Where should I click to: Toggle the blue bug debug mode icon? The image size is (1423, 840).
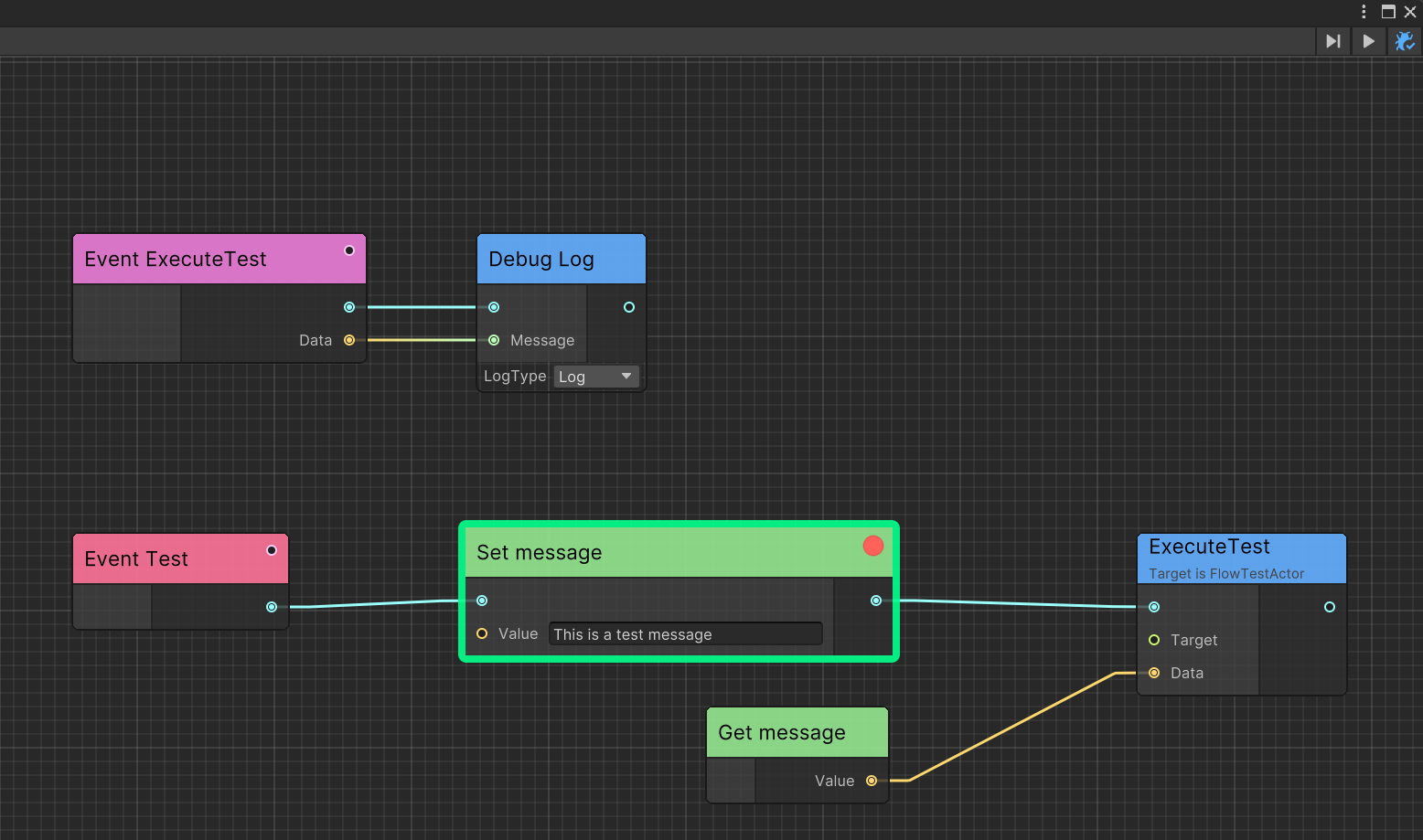point(1404,41)
